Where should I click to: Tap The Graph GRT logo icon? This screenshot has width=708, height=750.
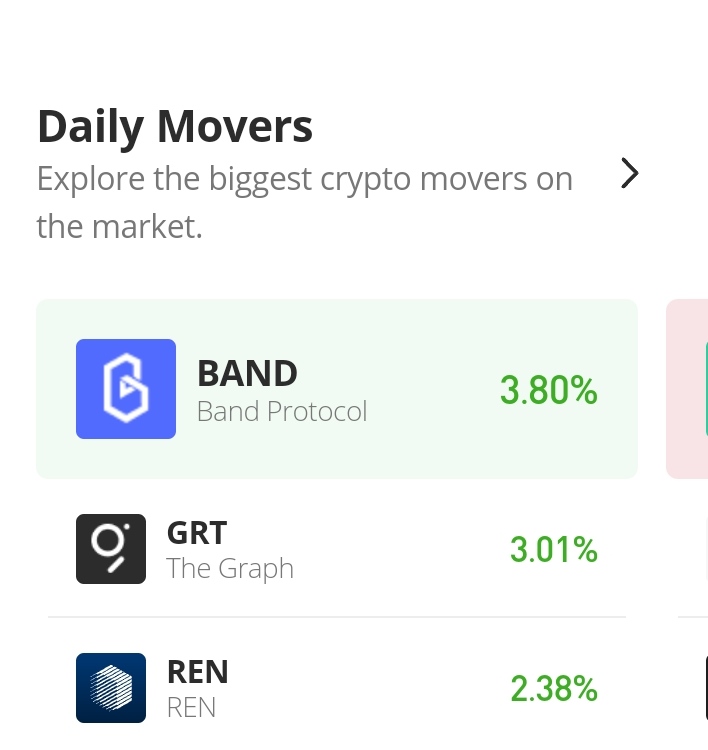(x=111, y=549)
